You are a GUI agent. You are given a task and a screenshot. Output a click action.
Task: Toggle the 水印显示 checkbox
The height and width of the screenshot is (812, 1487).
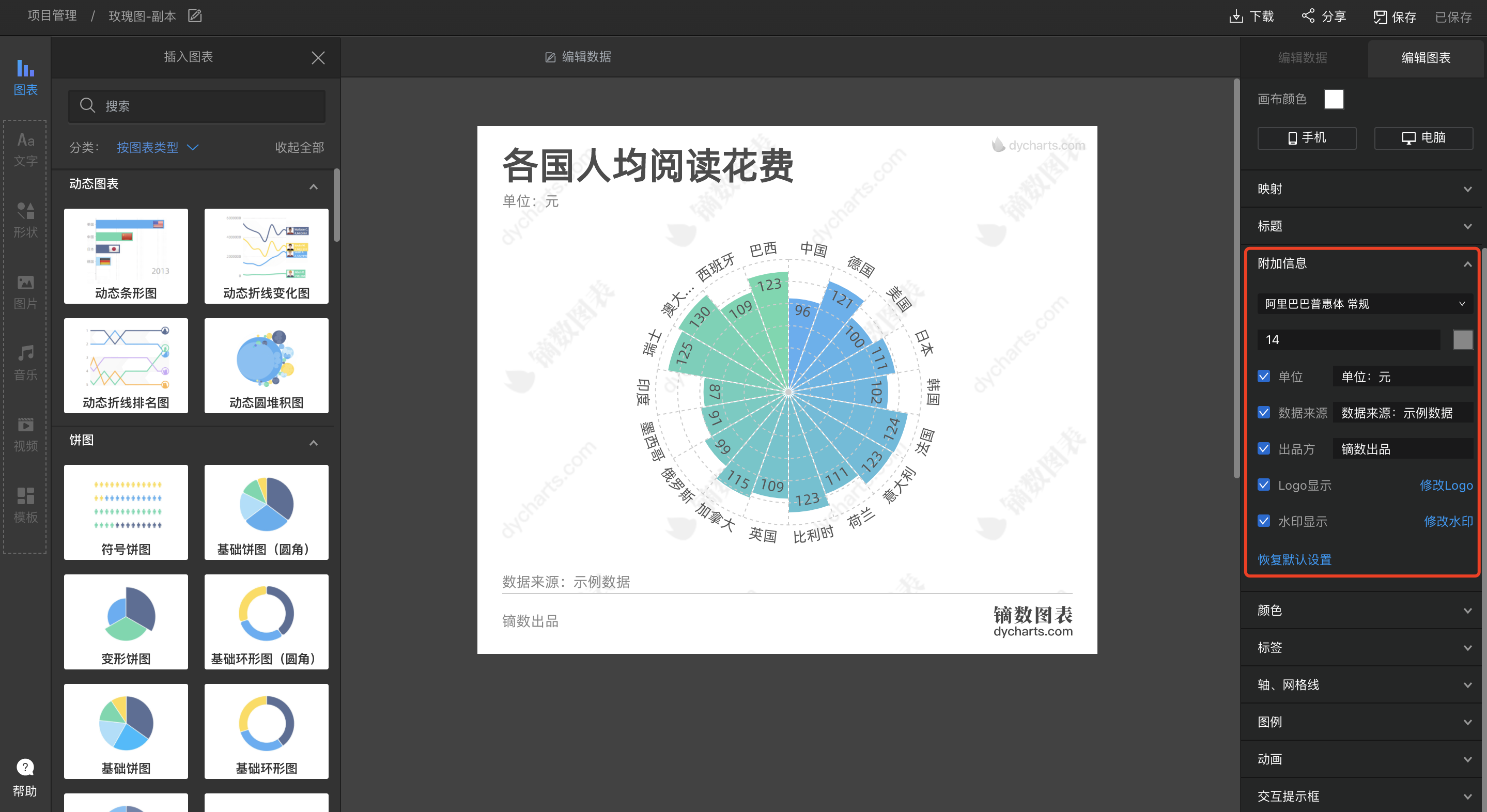coord(1264,521)
